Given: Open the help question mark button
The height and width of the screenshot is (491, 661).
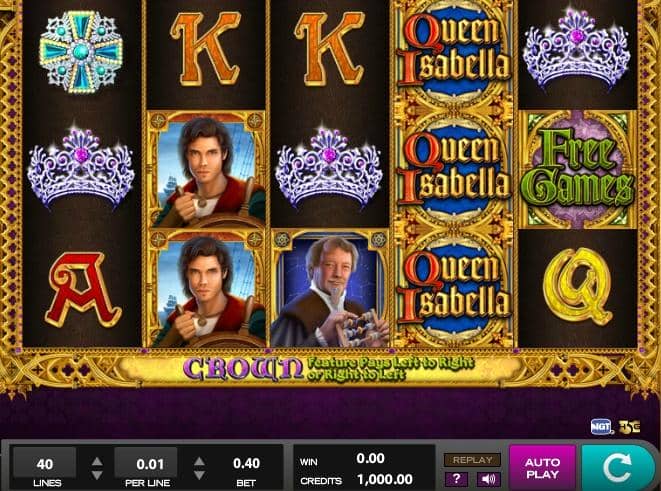Looking at the screenshot, I should [456, 479].
